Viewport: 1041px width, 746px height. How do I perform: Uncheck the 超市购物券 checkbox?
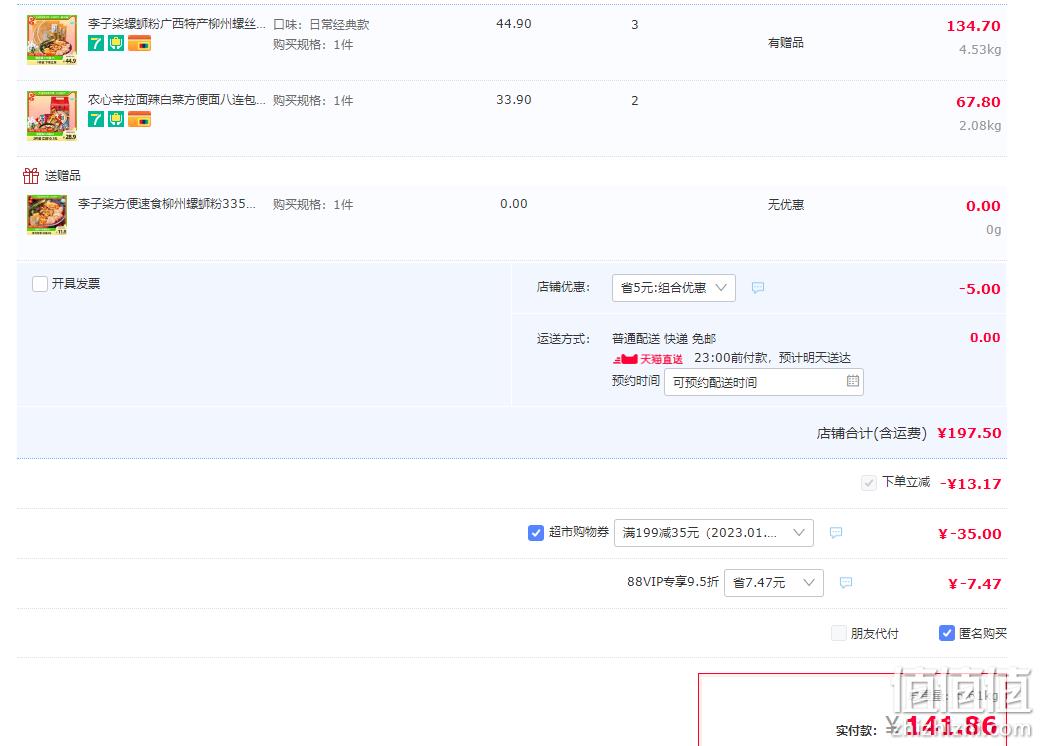point(536,532)
